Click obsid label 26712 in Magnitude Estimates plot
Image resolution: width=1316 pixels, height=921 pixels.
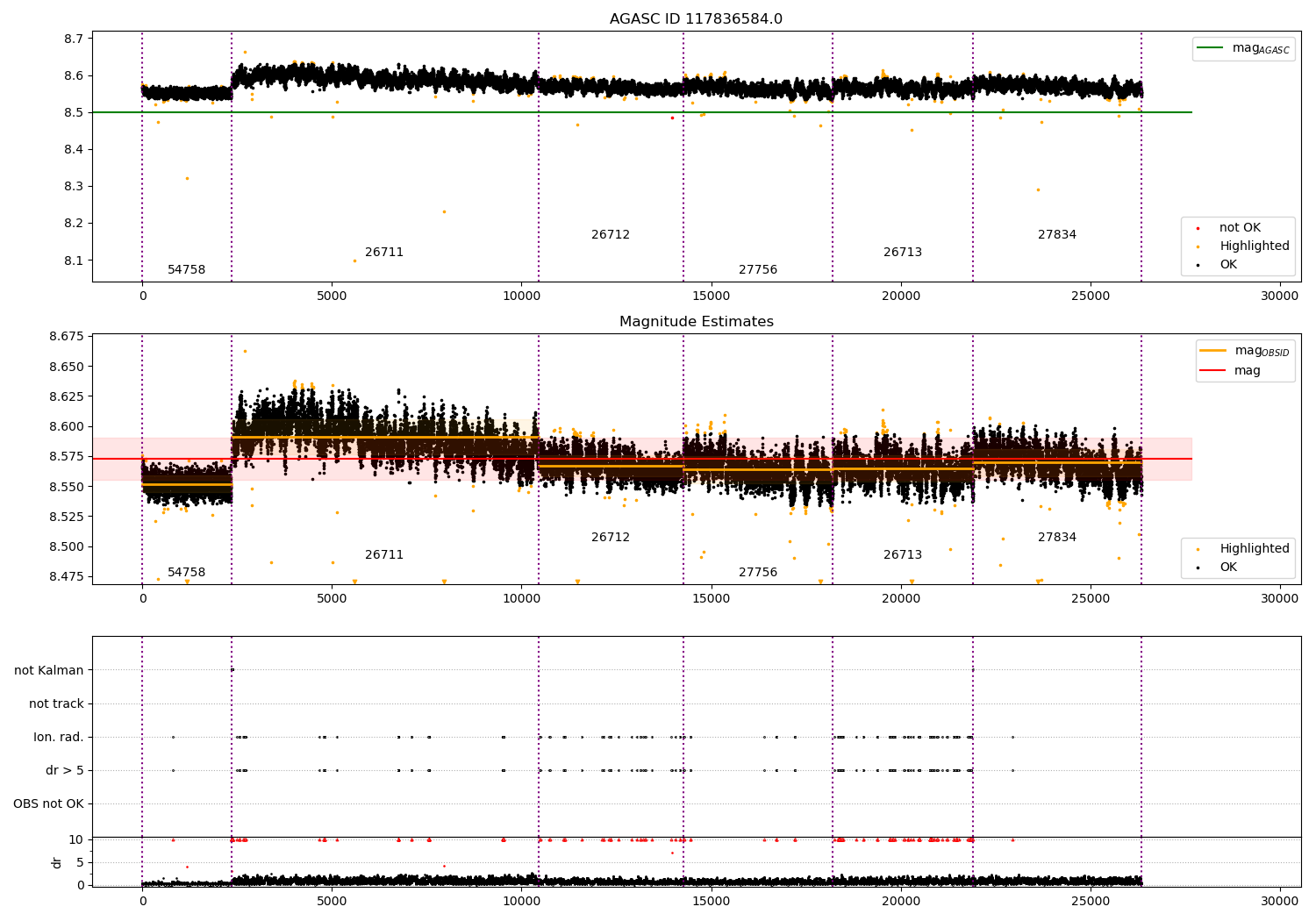(x=611, y=538)
